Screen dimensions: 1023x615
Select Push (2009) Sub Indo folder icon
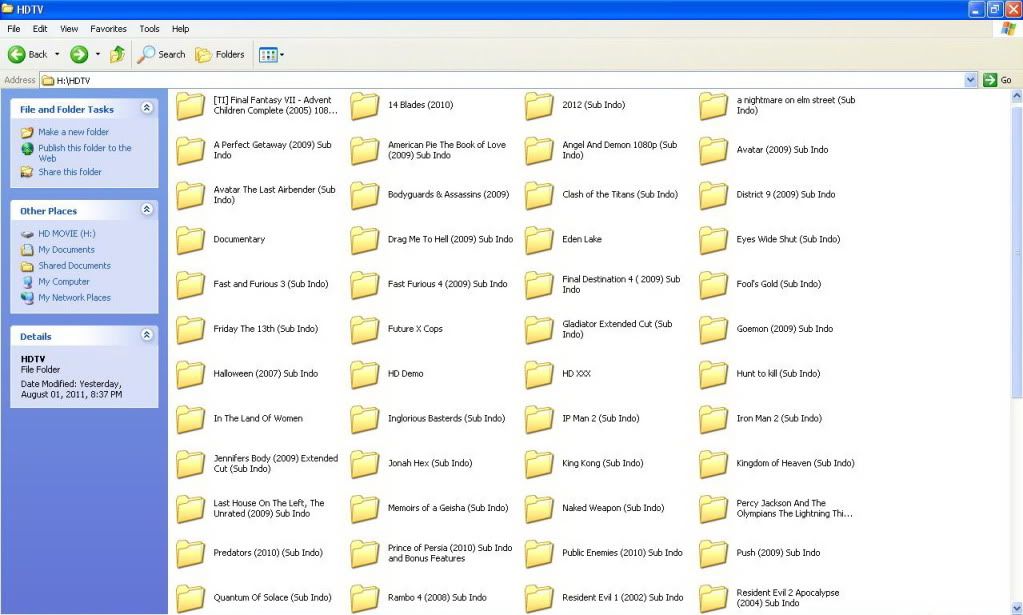(x=714, y=554)
